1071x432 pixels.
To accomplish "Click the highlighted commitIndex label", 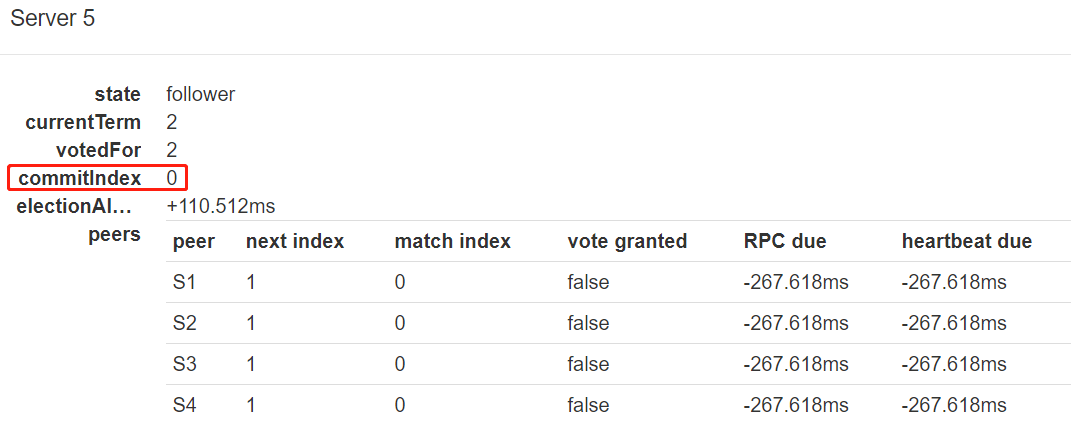I will tap(80, 178).
